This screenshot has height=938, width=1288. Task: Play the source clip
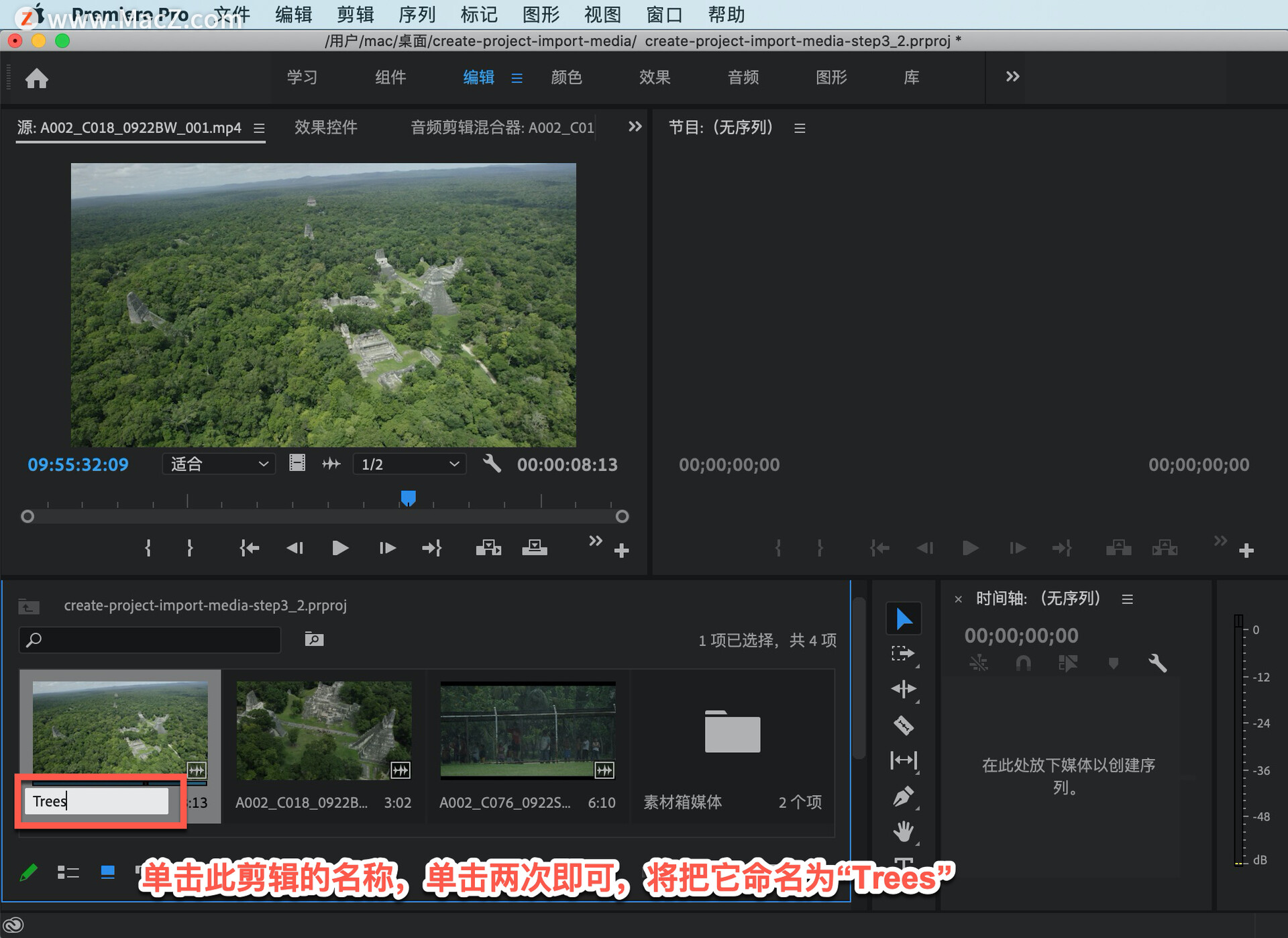click(x=340, y=548)
